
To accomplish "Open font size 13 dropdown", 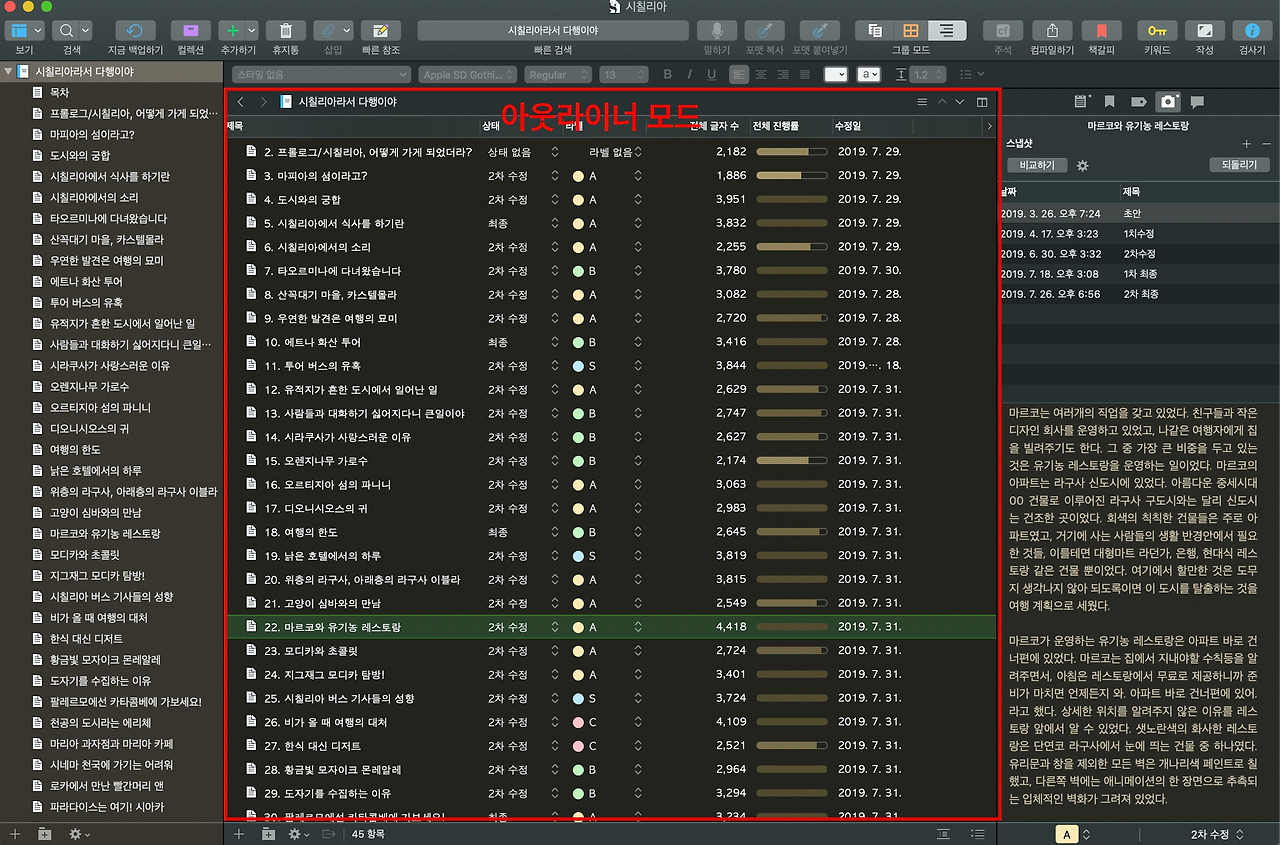I will pyautogui.click(x=623, y=74).
